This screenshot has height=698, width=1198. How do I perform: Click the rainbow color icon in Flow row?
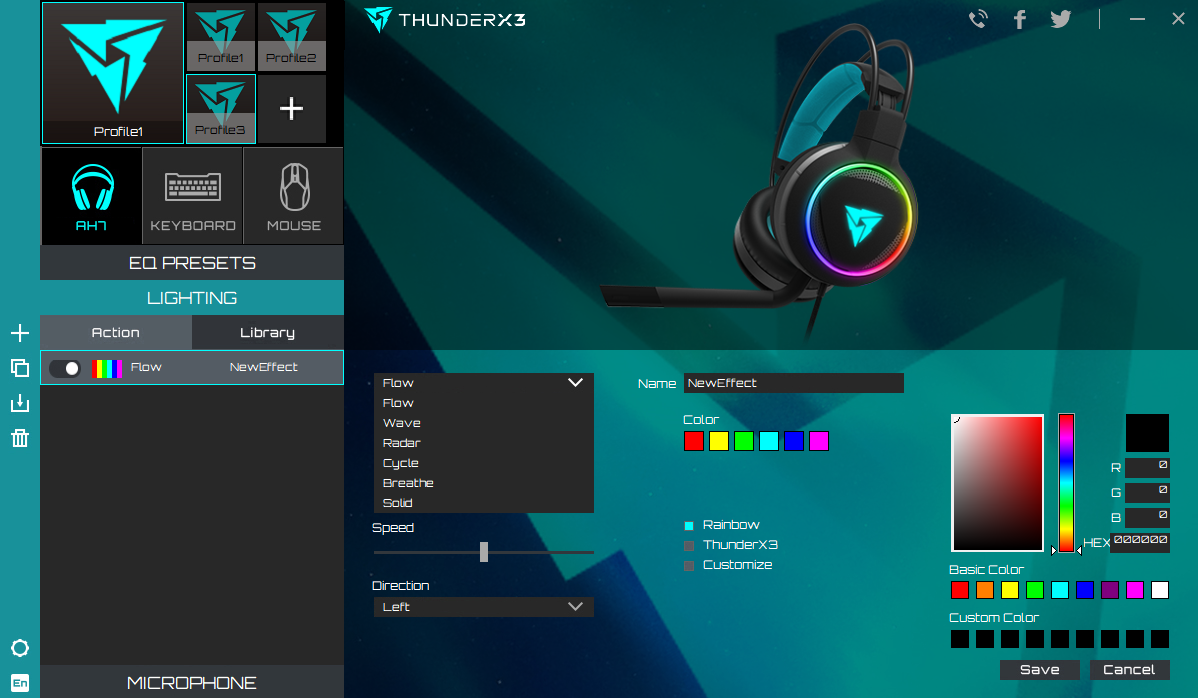click(x=107, y=368)
